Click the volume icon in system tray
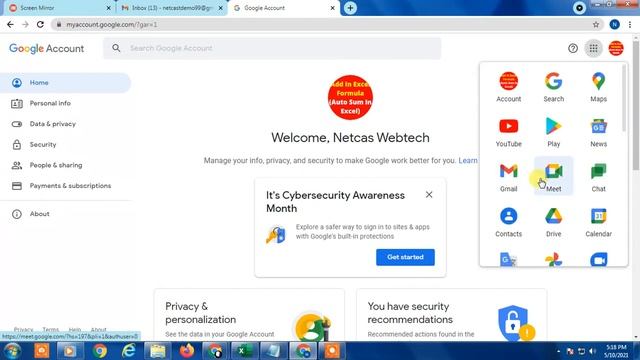The height and width of the screenshot is (360, 640). click(593, 351)
